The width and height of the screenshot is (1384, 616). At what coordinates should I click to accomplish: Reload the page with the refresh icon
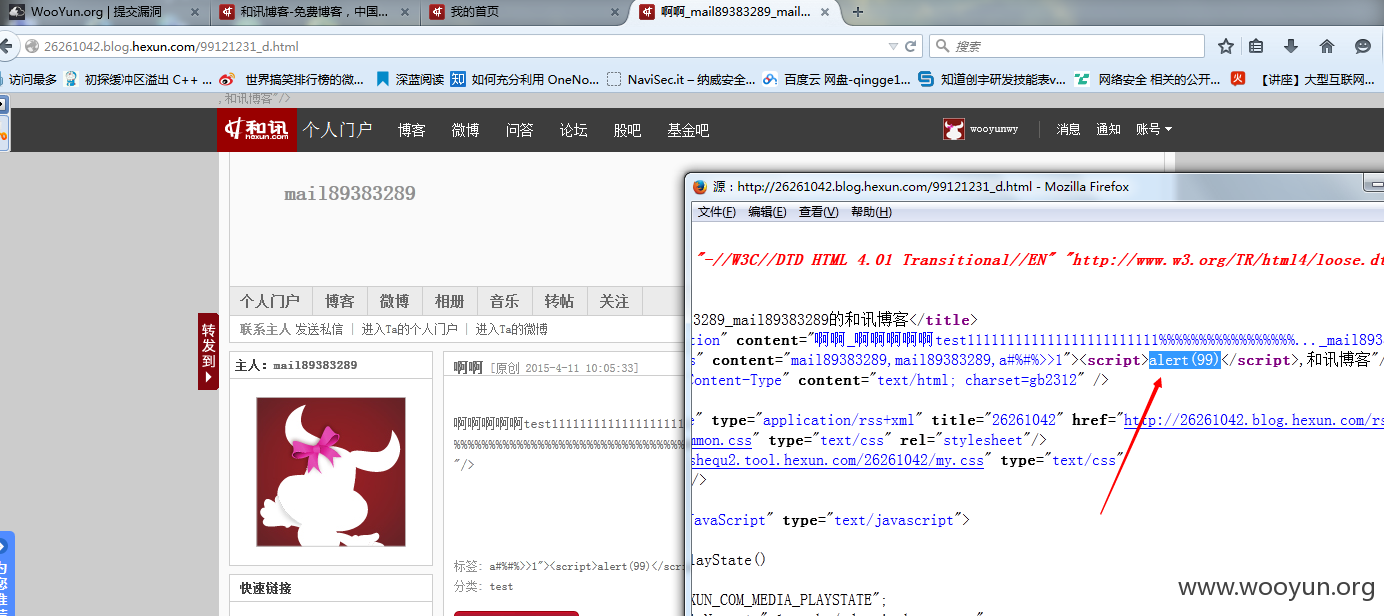click(x=911, y=46)
